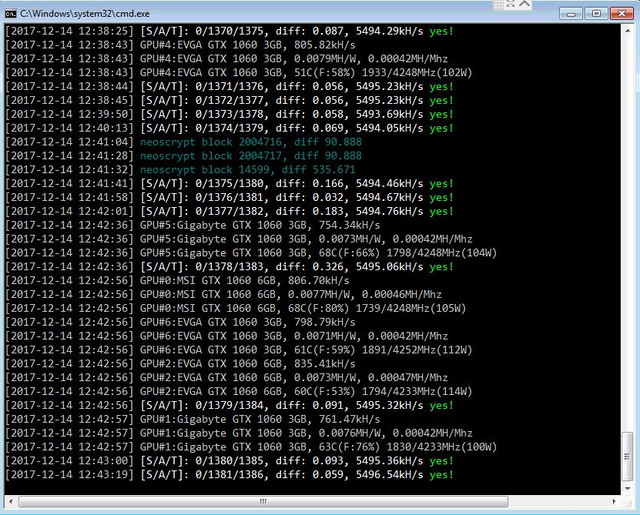Screen dimensions: 640x515
Task: Open the cmd.exe system menu icon
Action: (x=10, y=14)
